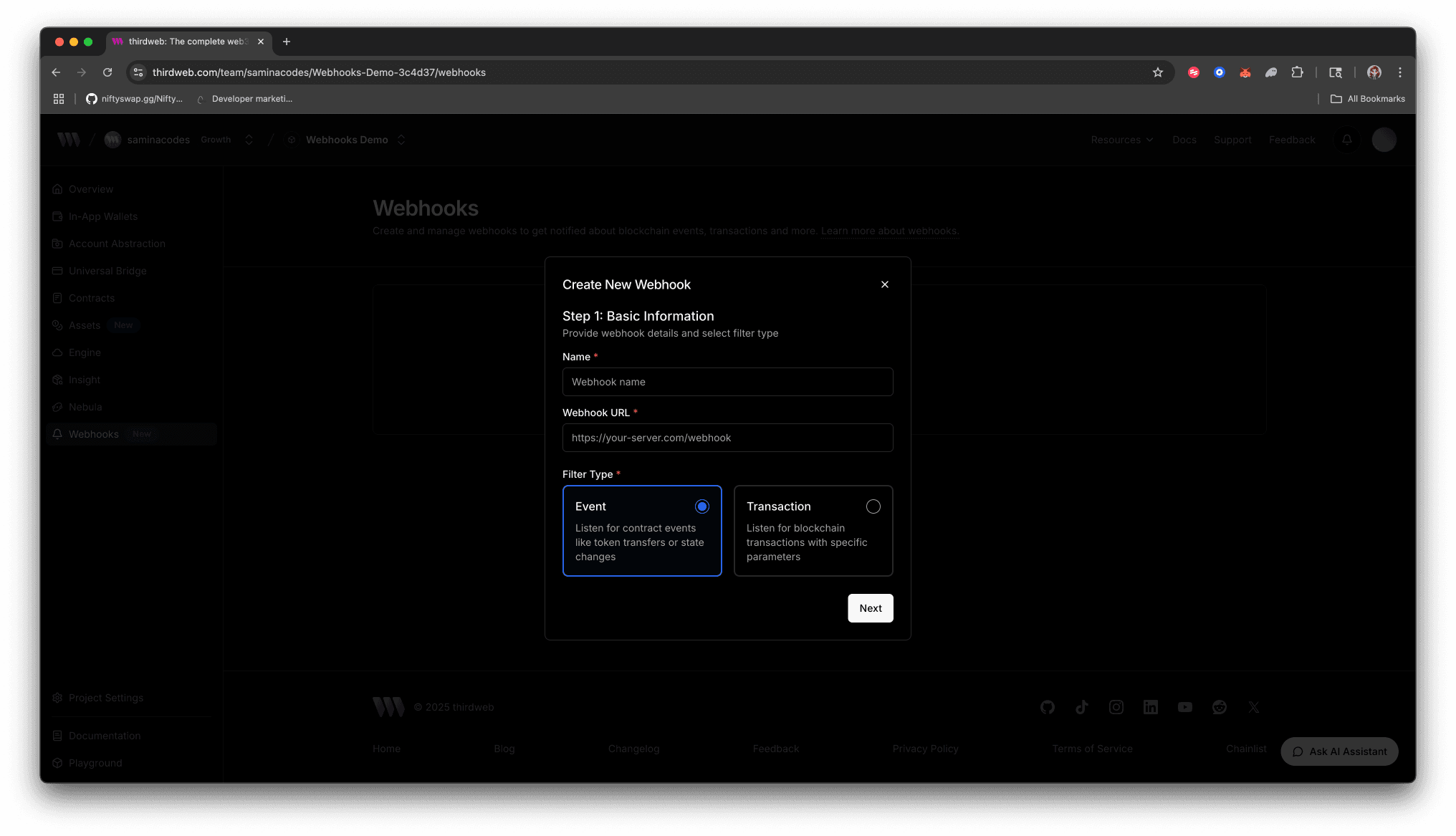Visit thirdweb's LinkedIn page via footer icon
The height and width of the screenshot is (836, 1456).
click(x=1150, y=707)
